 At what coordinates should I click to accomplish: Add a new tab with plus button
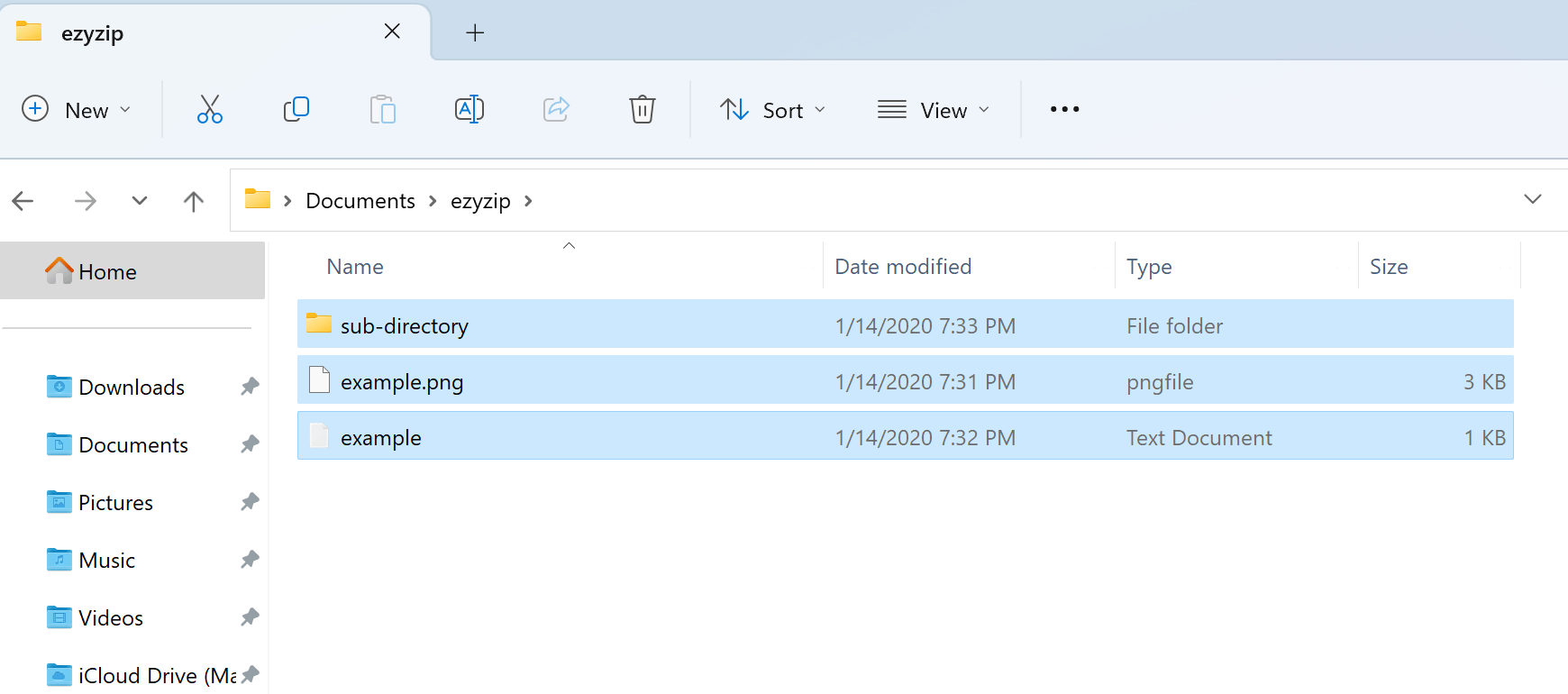coord(475,33)
